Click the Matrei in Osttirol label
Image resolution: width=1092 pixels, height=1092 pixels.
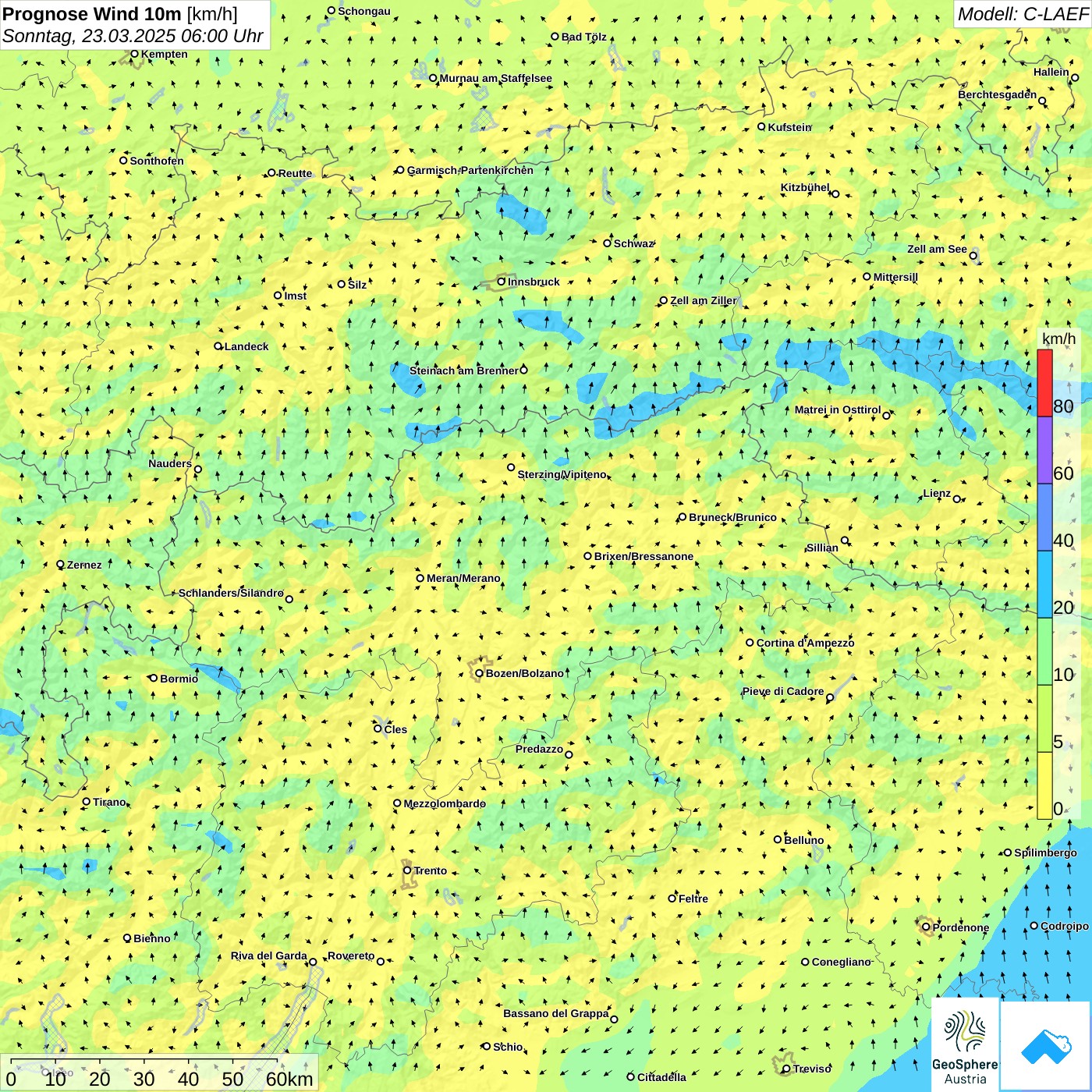point(838,409)
